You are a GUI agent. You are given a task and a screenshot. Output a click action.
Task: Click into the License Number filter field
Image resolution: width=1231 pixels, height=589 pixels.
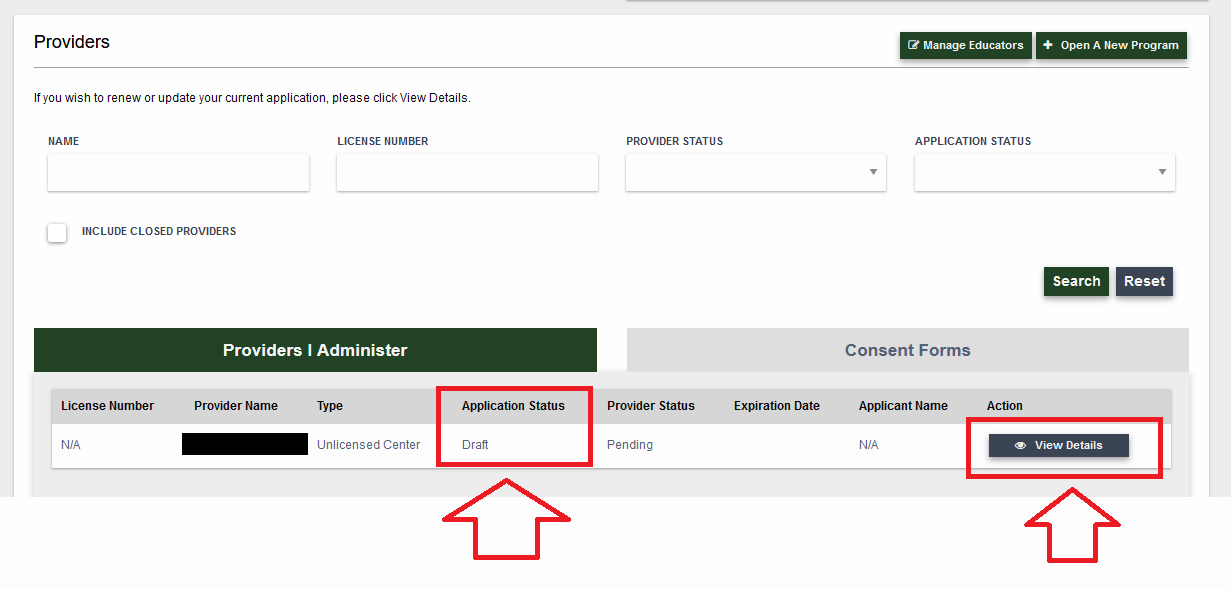tap(467, 172)
